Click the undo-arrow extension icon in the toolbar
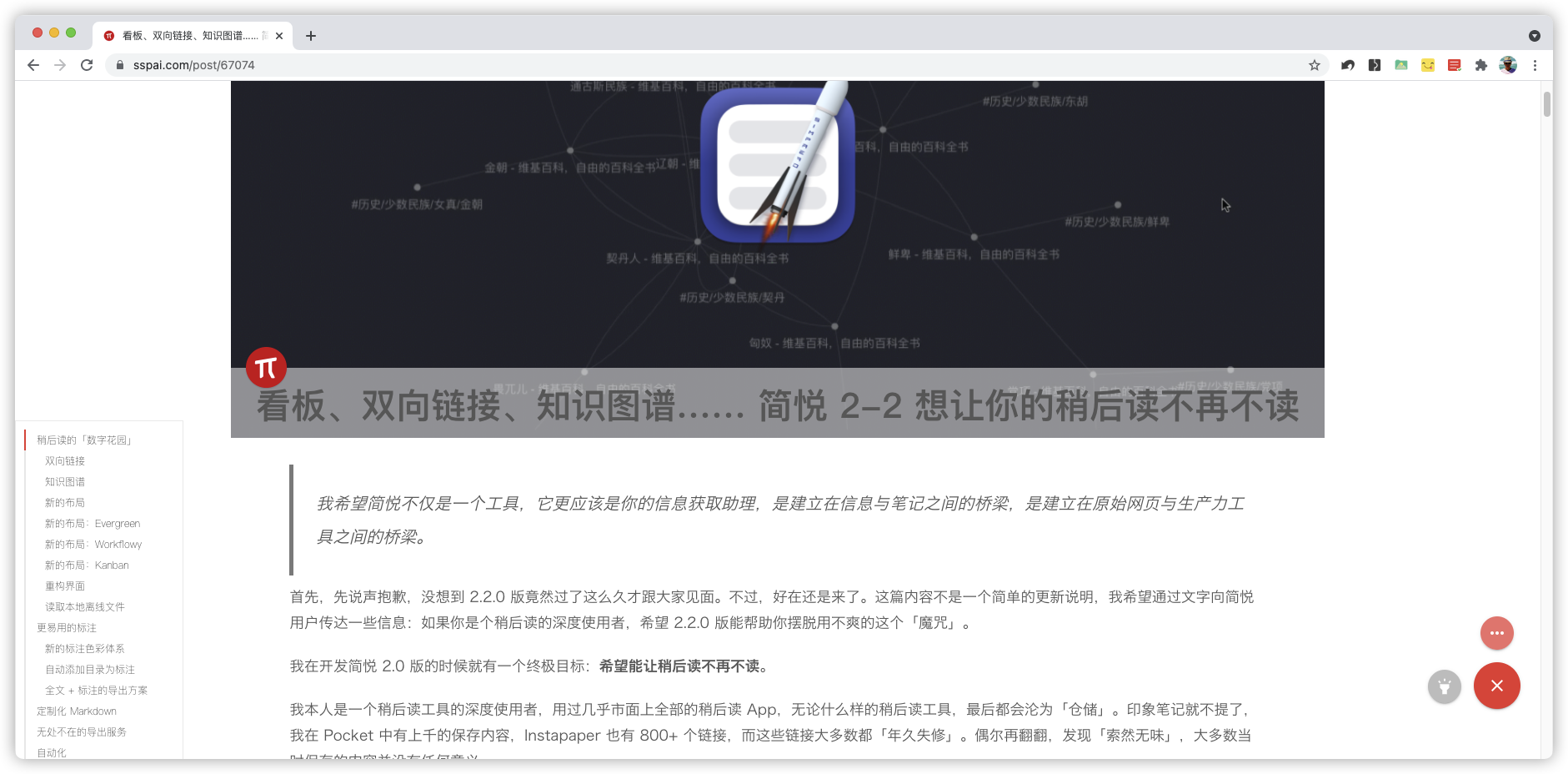 (1348, 65)
